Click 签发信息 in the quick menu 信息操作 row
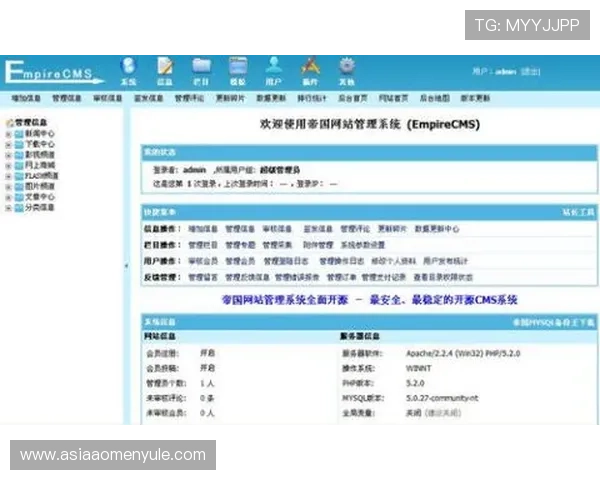 [318, 229]
